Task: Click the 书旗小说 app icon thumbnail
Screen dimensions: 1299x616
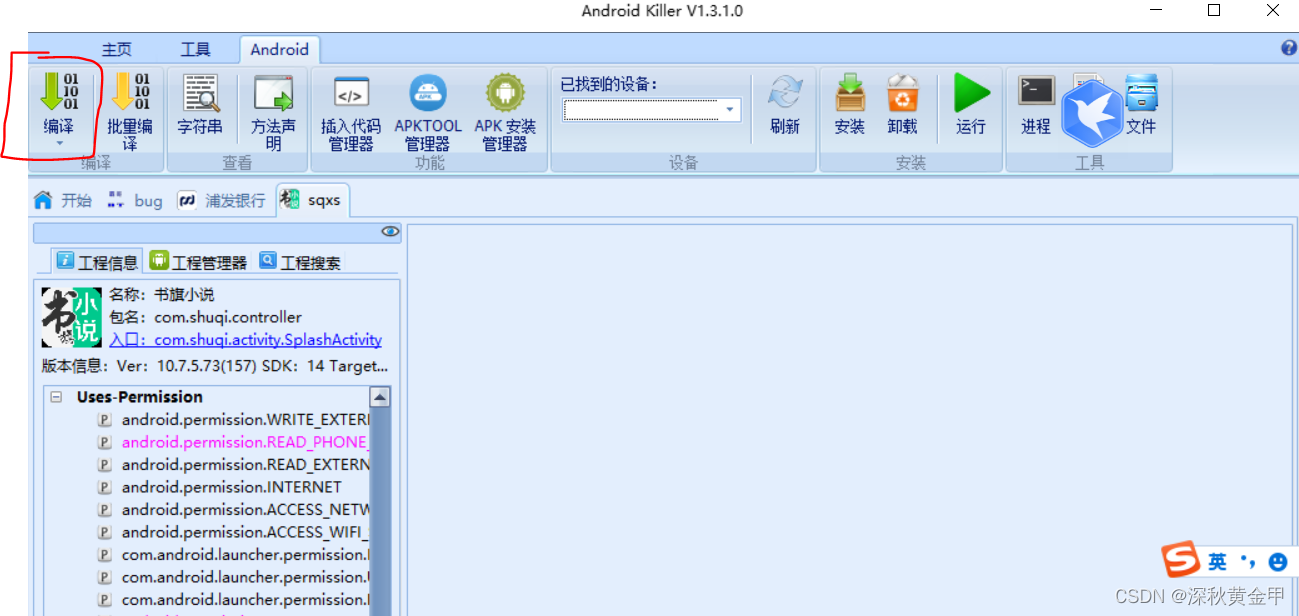Action: click(71, 318)
